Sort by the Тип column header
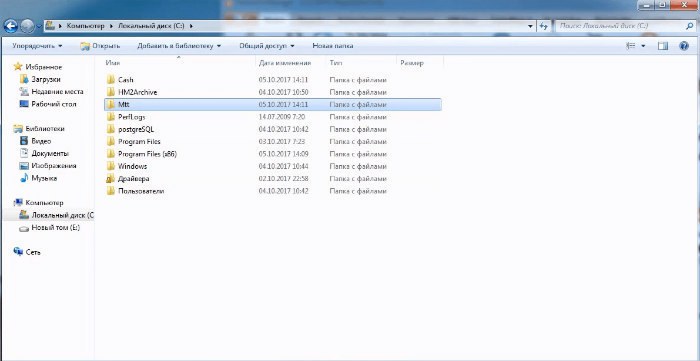The image size is (700, 361). tap(361, 63)
